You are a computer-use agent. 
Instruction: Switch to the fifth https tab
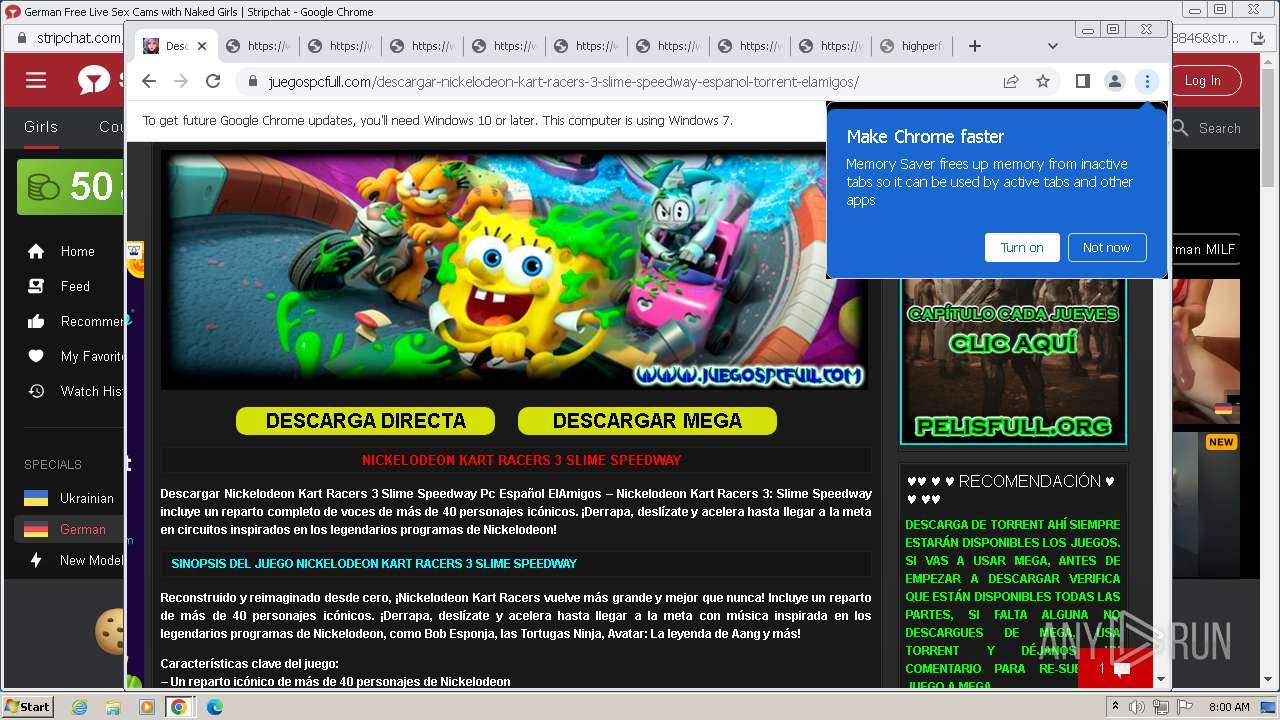point(585,46)
